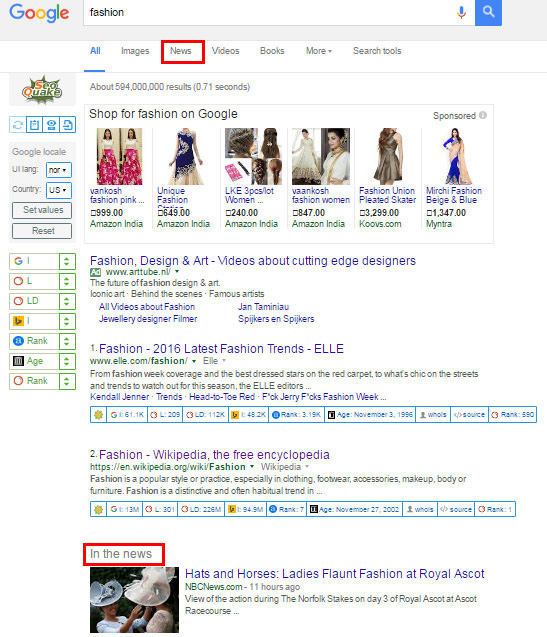Viewport: 547px width, 637px height.
Task: Click the vankosh fashion pink product image
Action: 119,156
